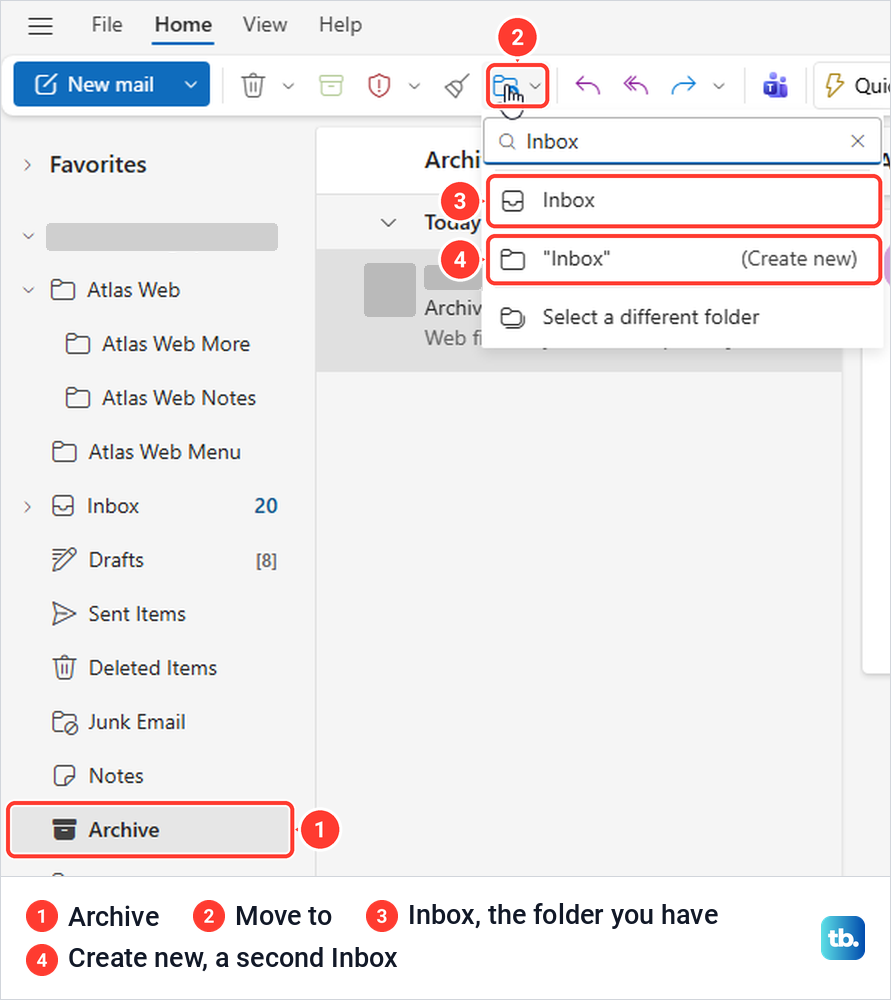
Task: Open the Quick steps button
Action: (853, 85)
